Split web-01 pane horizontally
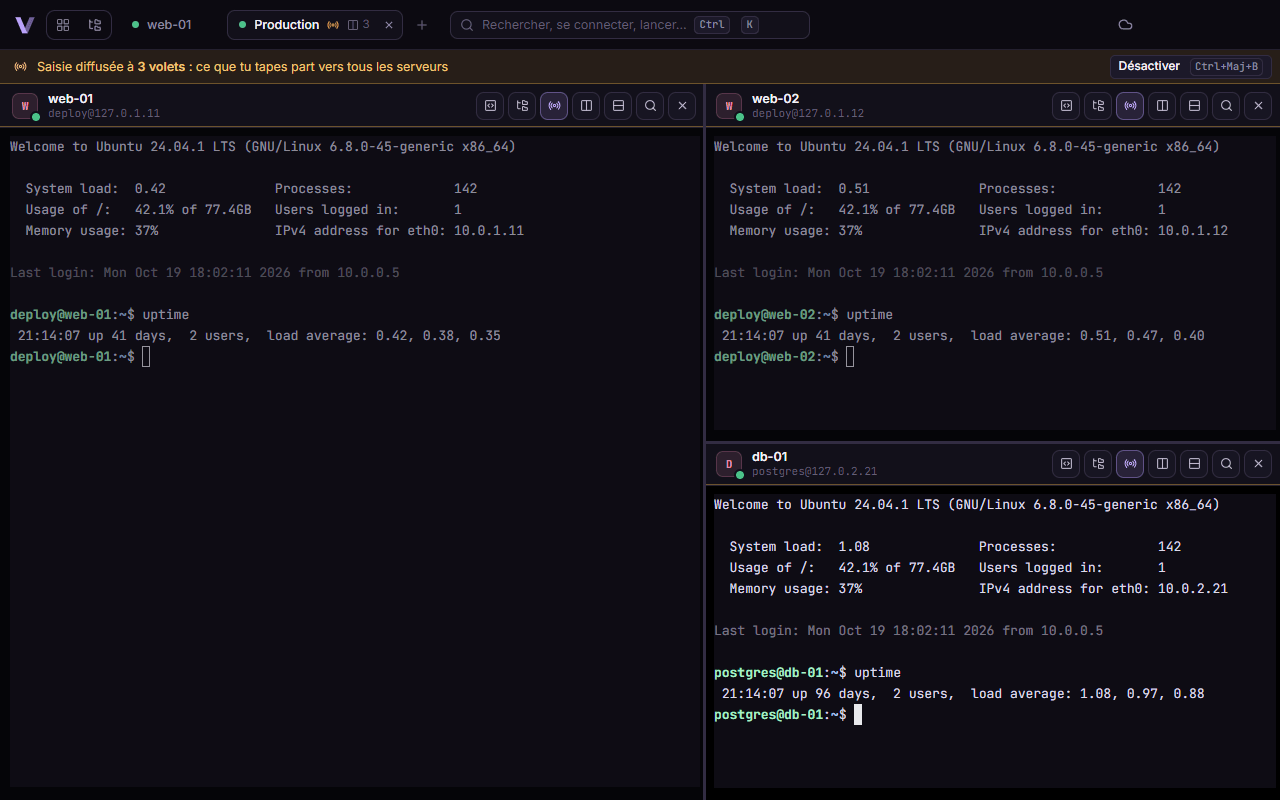The width and height of the screenshot is (1280, 800). coord(618,105)
